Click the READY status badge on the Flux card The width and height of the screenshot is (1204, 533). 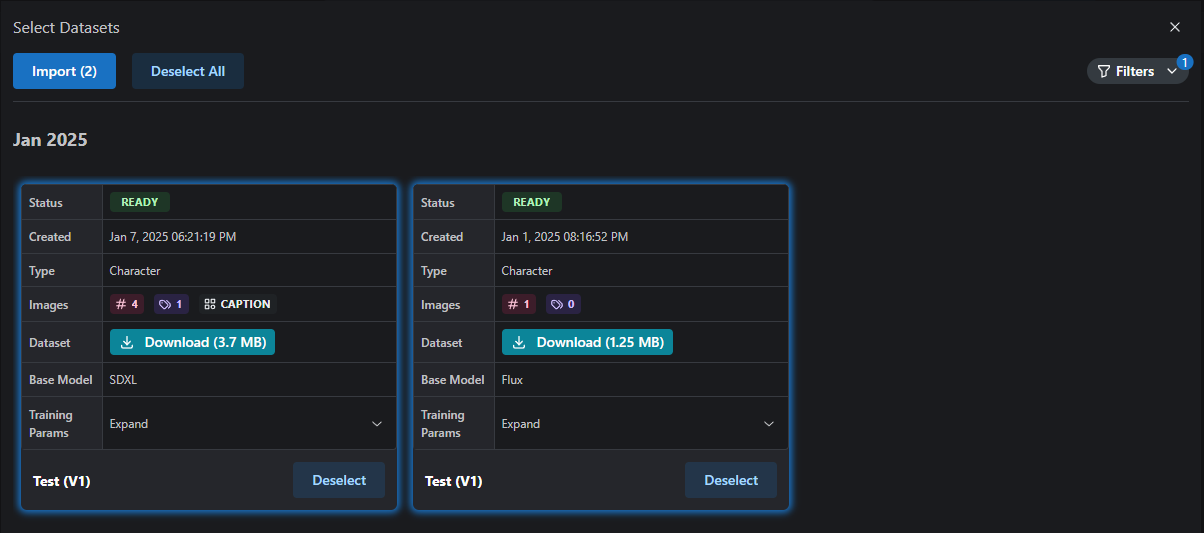(532, 202)
